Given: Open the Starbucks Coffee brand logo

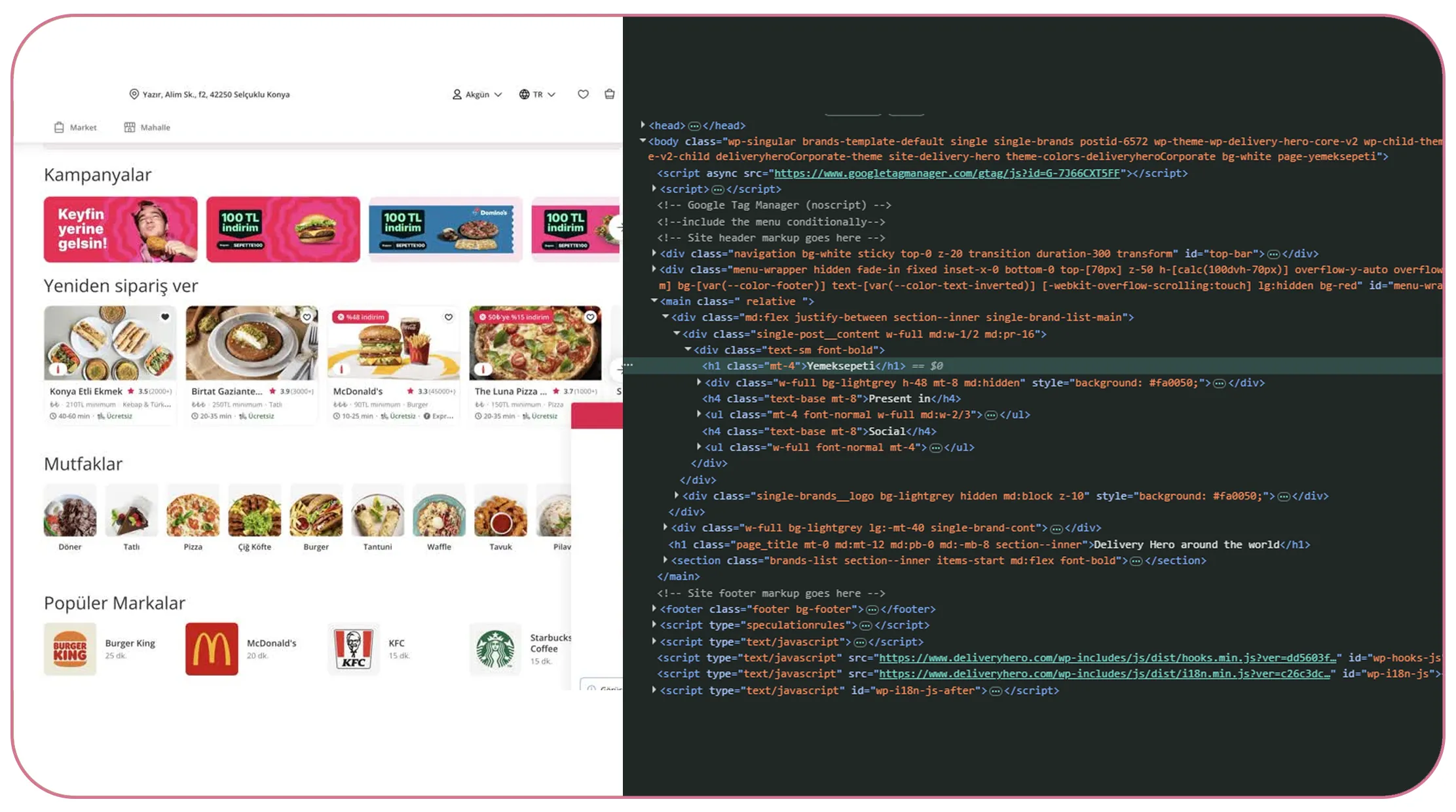Looking at the screenshot, I should pos(495,649).
